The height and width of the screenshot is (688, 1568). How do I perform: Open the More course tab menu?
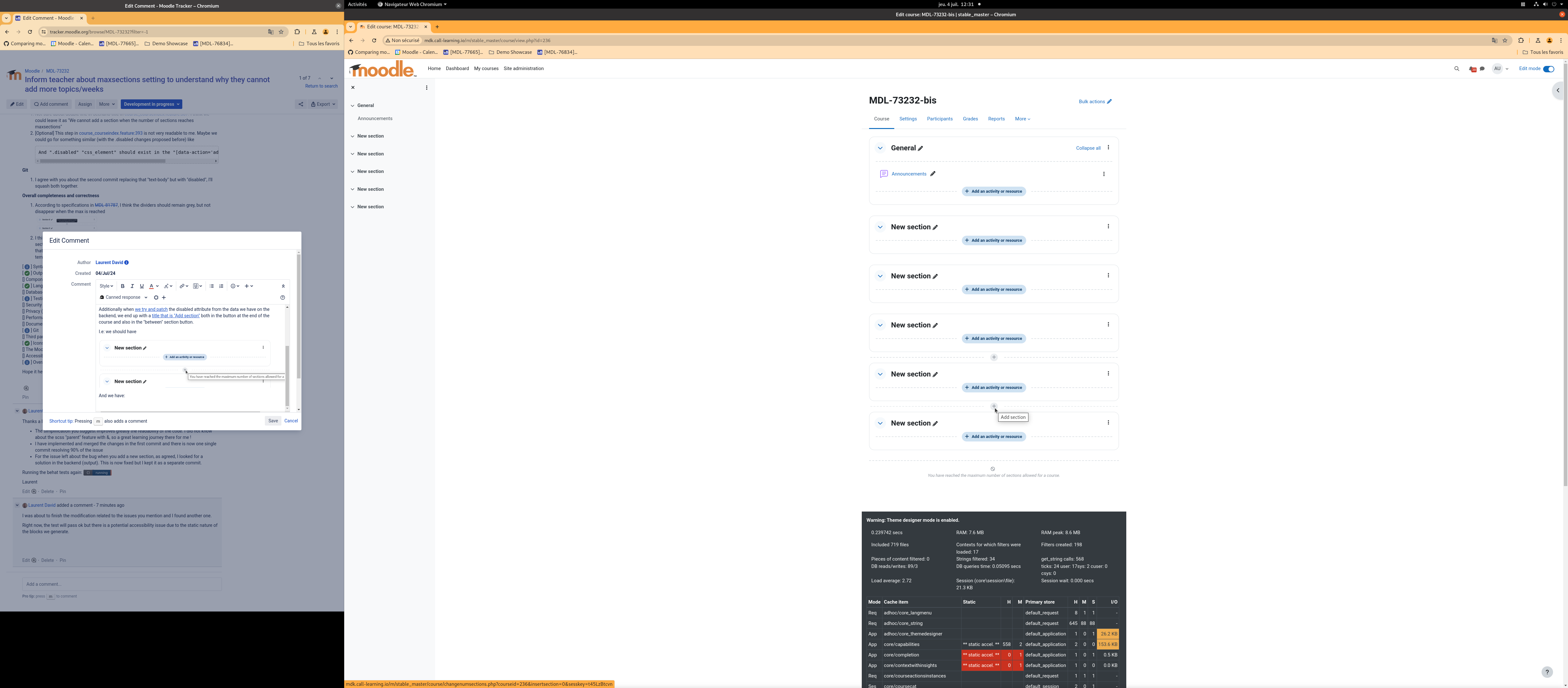click(1023, 118)
